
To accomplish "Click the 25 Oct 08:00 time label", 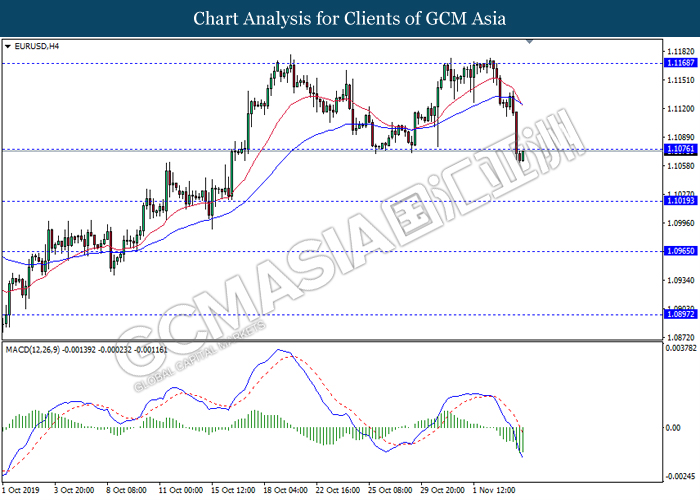I will pos(390,490).
